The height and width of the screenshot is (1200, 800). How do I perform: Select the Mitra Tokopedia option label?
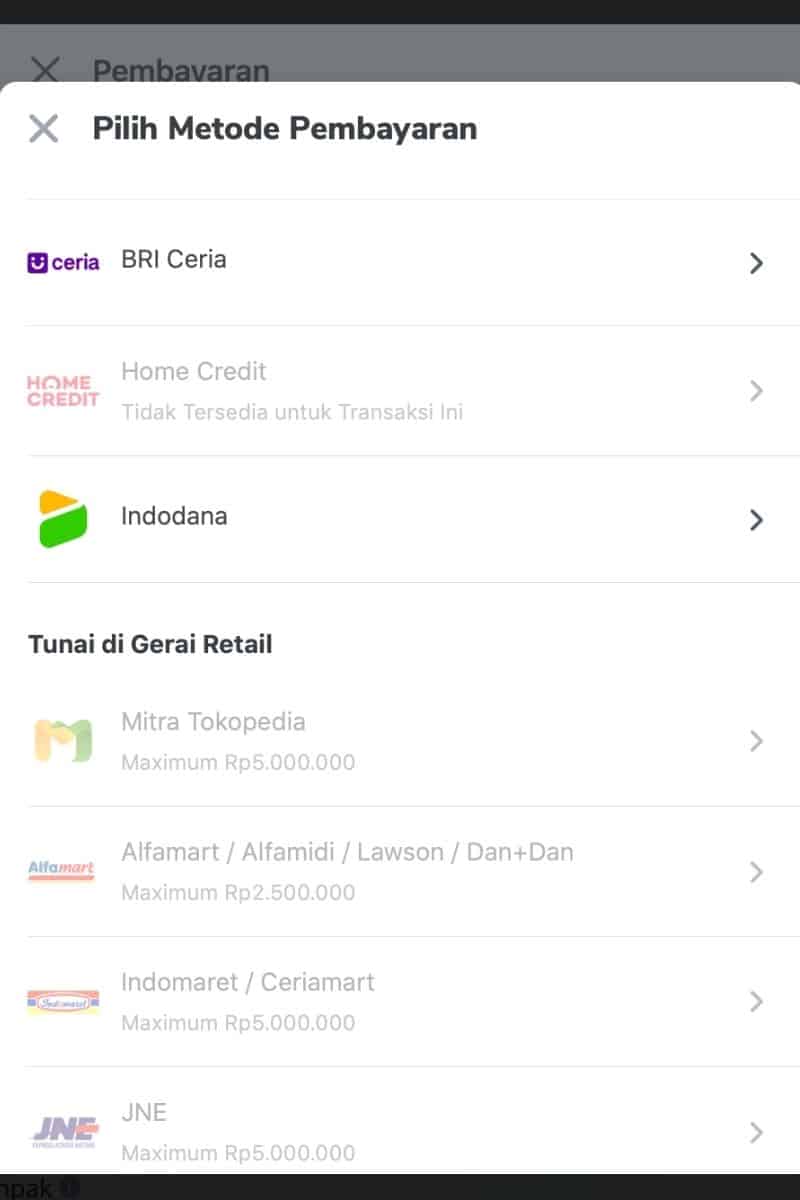(x=213, y=722)
